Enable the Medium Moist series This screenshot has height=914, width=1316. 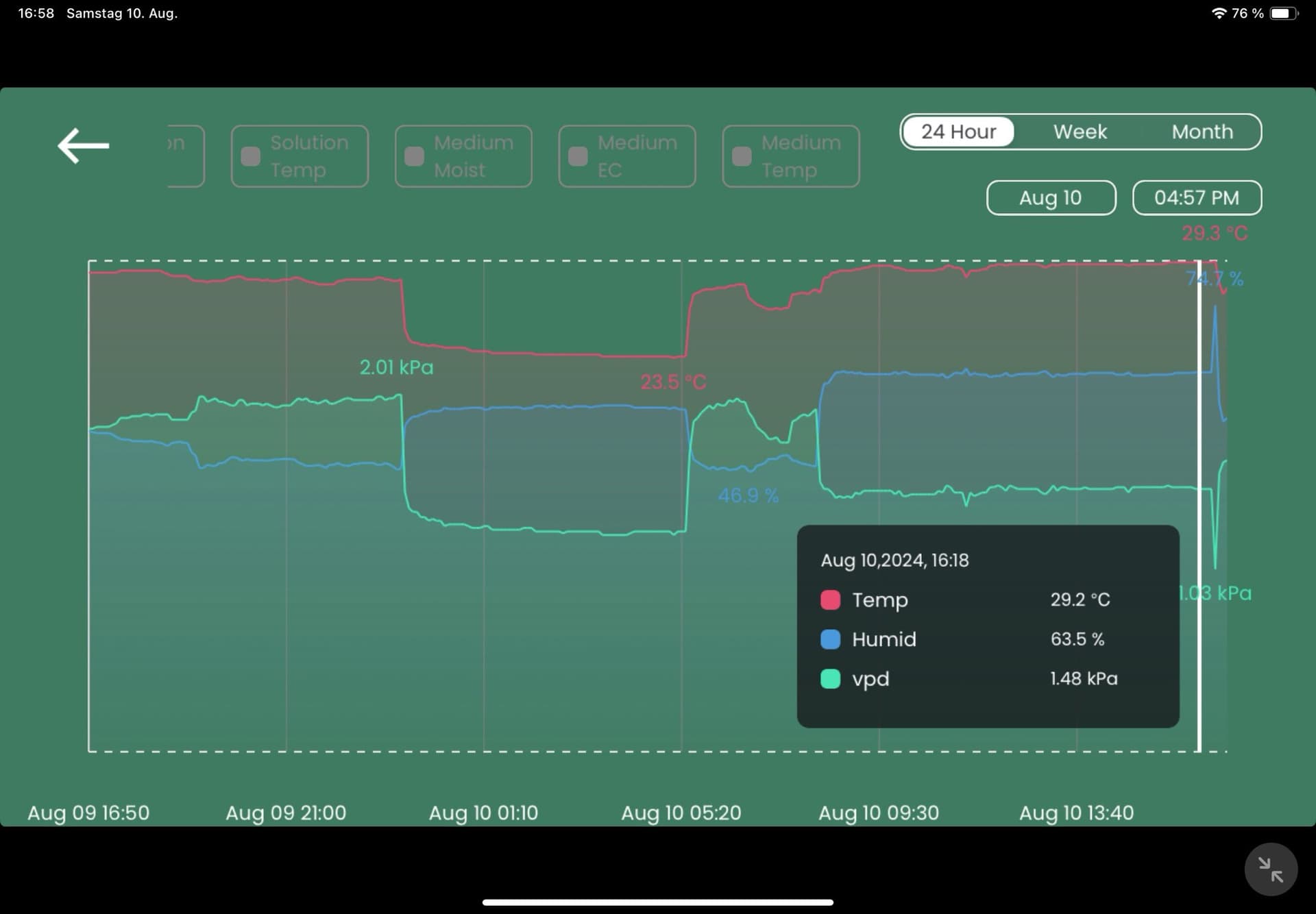click(415, 156)
